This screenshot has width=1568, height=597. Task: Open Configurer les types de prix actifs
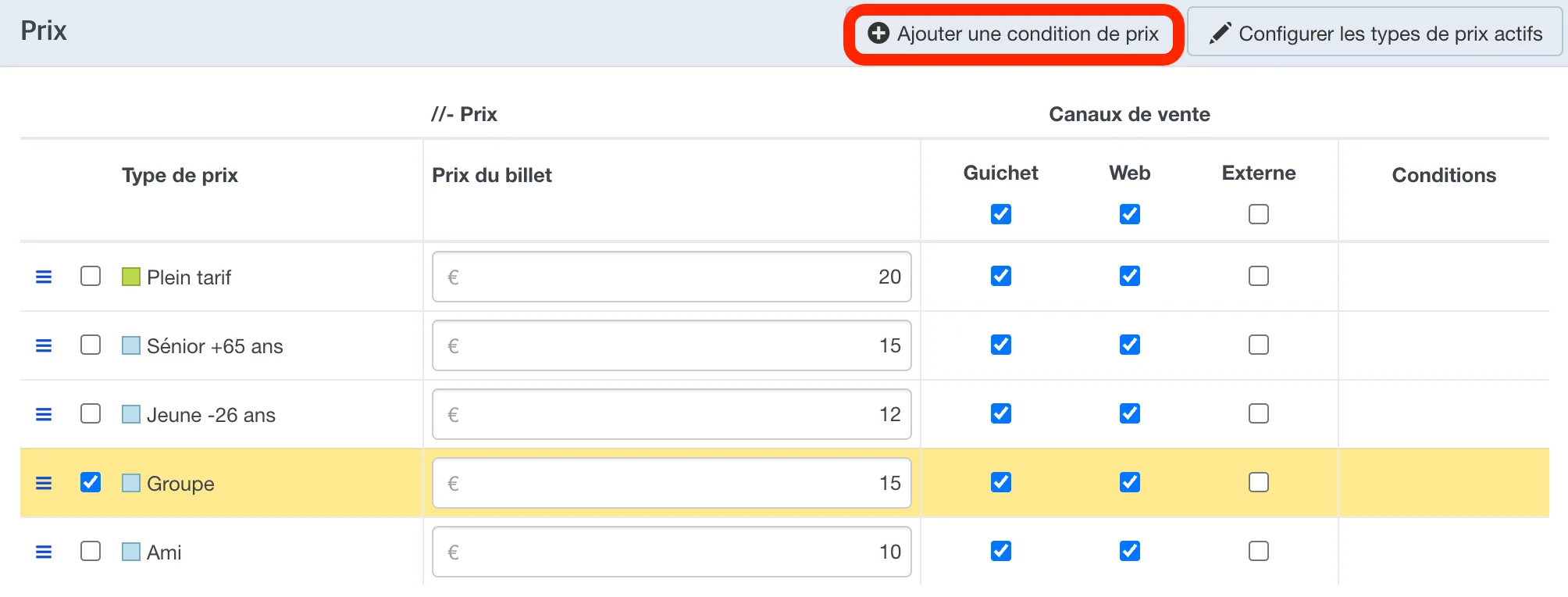pos(1375,33)
